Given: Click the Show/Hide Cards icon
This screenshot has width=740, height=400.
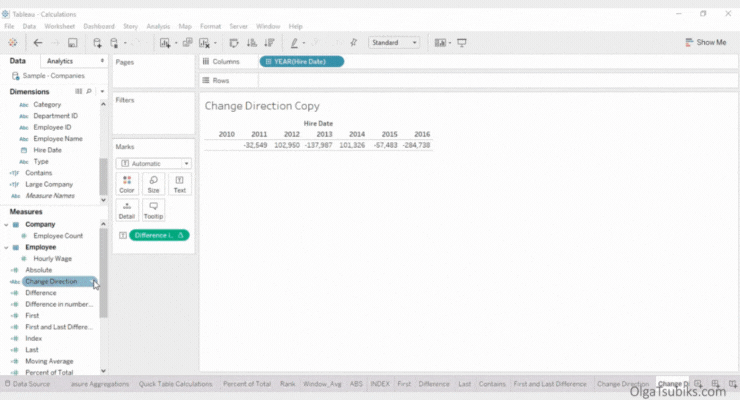Looking at the screenshot, I should click(x=440, y=43).
